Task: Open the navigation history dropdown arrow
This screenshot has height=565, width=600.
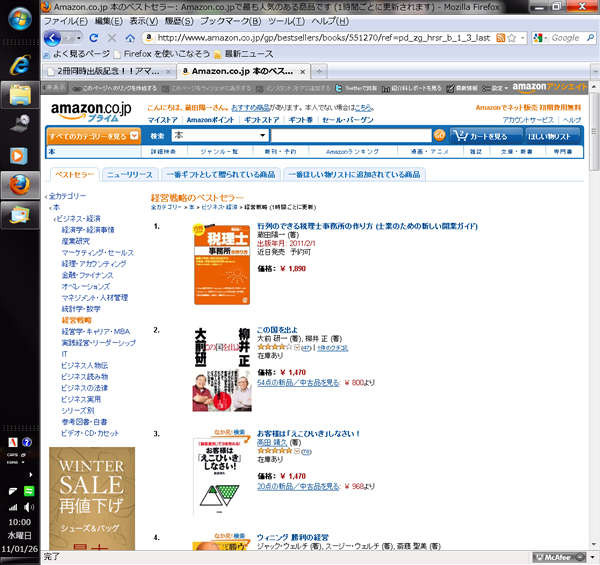Action: (x=79, y=38)
